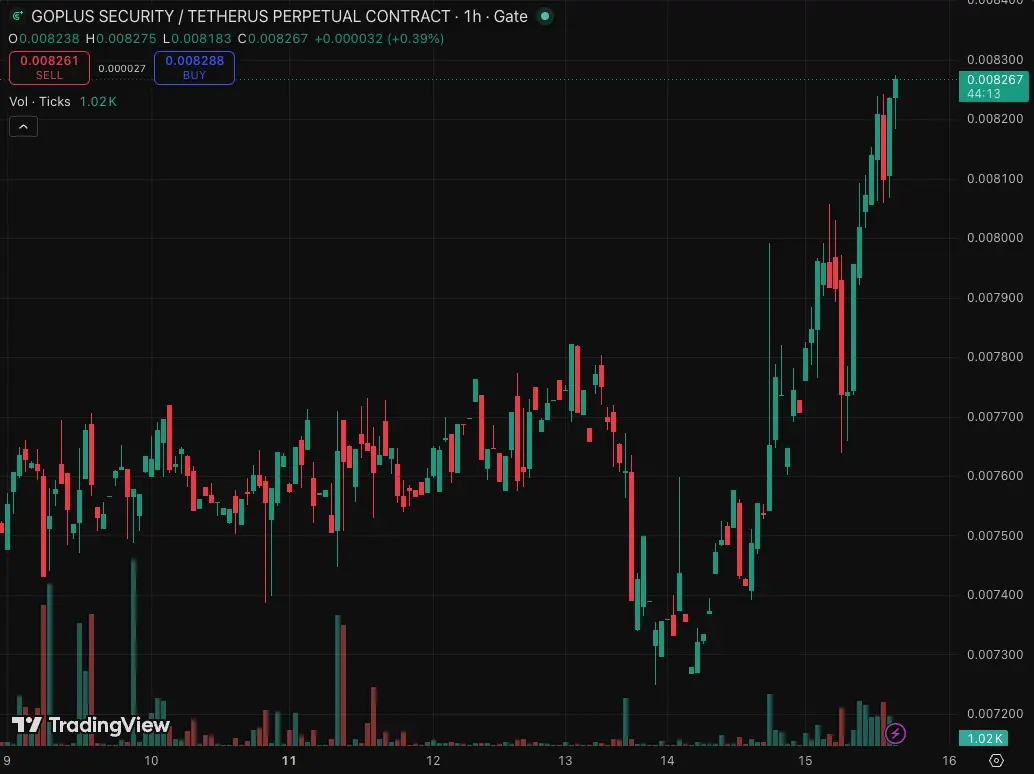Click the 13 date label on time axis
Screen dimensions: 1034x774
(x=565, y=760)
